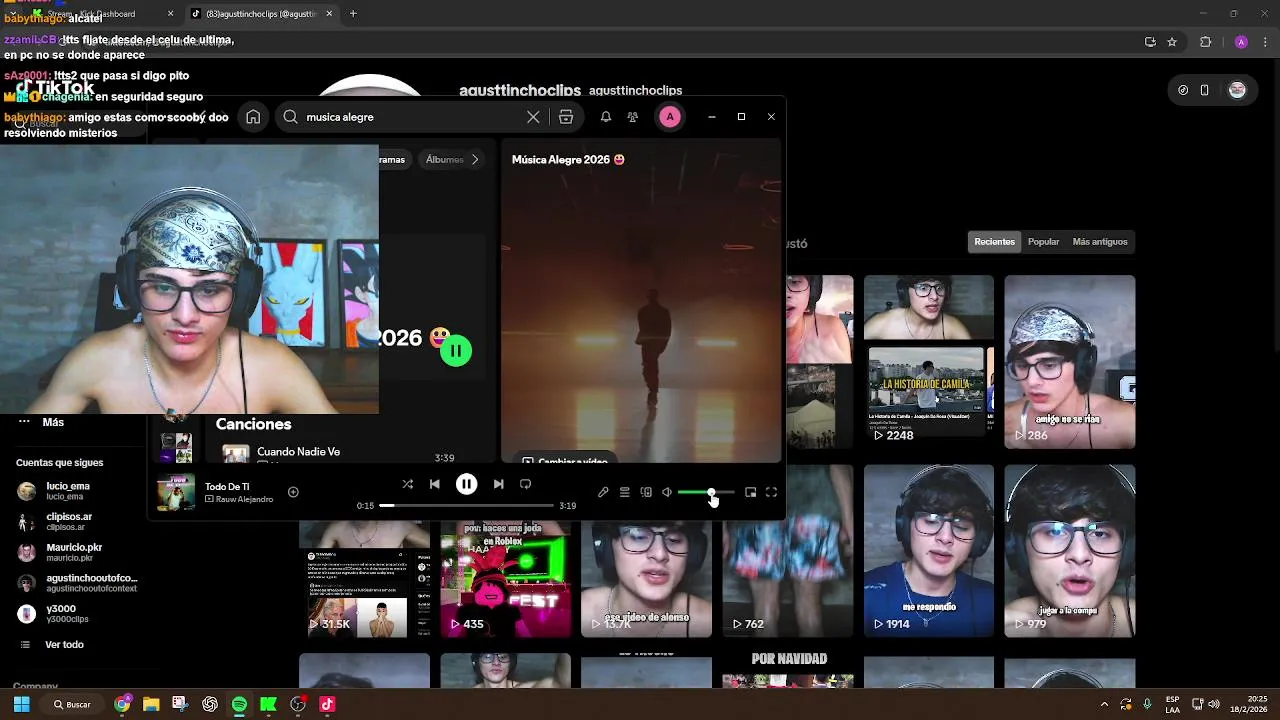Screen dimensions: 1280x720
Task: Open TikTok video with 286 views
Action: [x=1070, y=362]
